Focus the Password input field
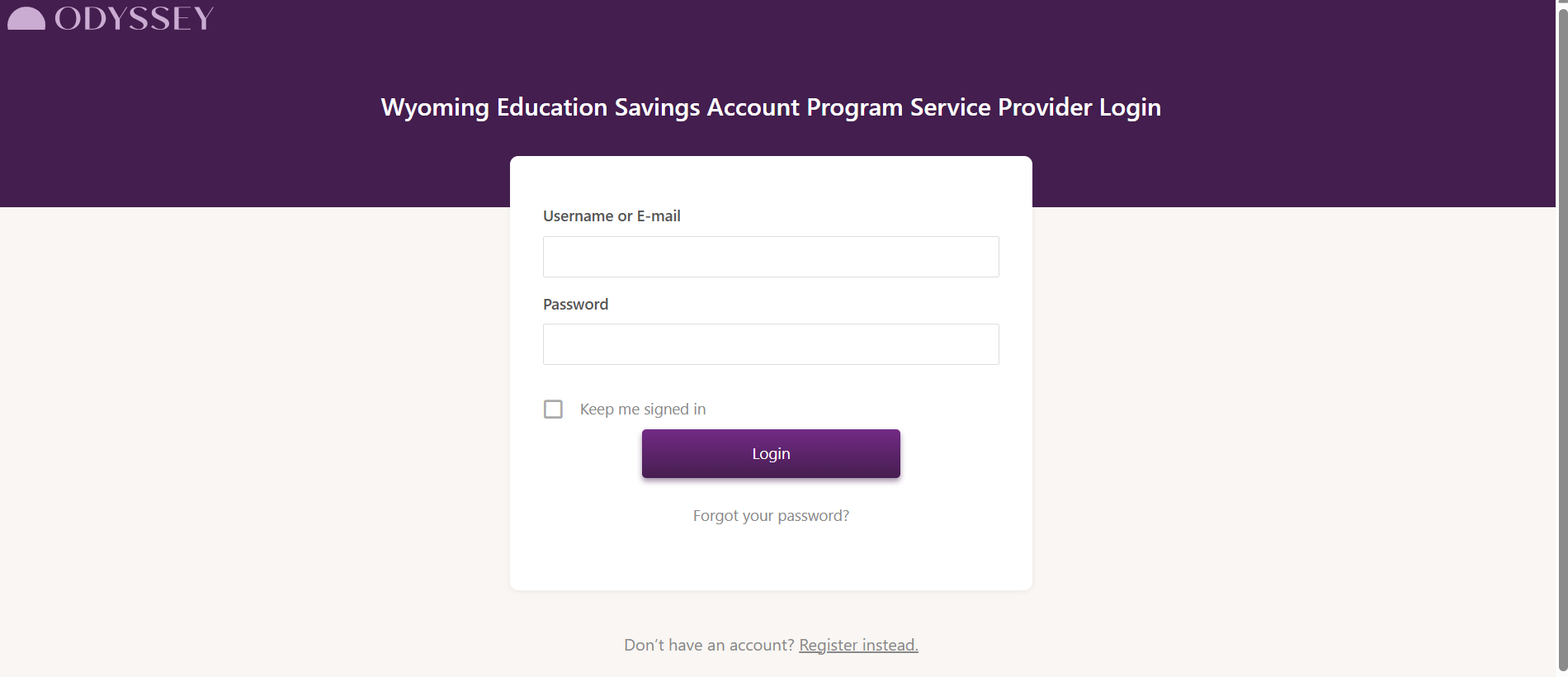This screenshot has width=1568, height=677. coord(771,344)
